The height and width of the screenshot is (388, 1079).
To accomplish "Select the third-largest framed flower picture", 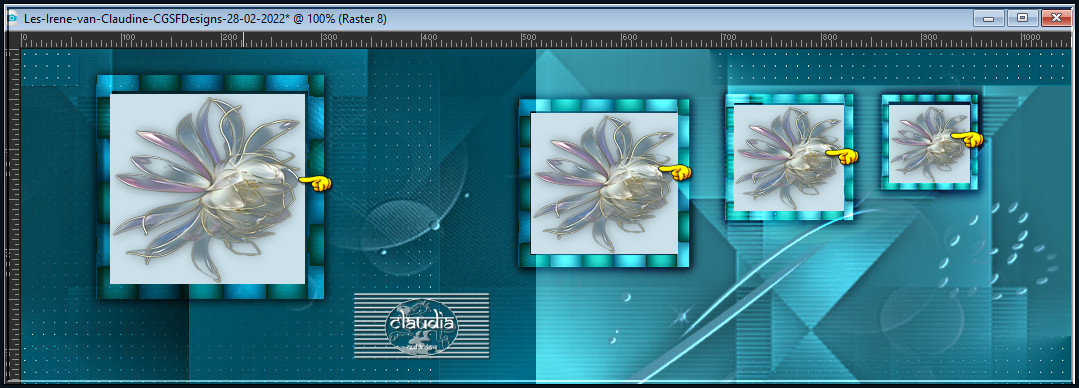I will tap(789, 158).
